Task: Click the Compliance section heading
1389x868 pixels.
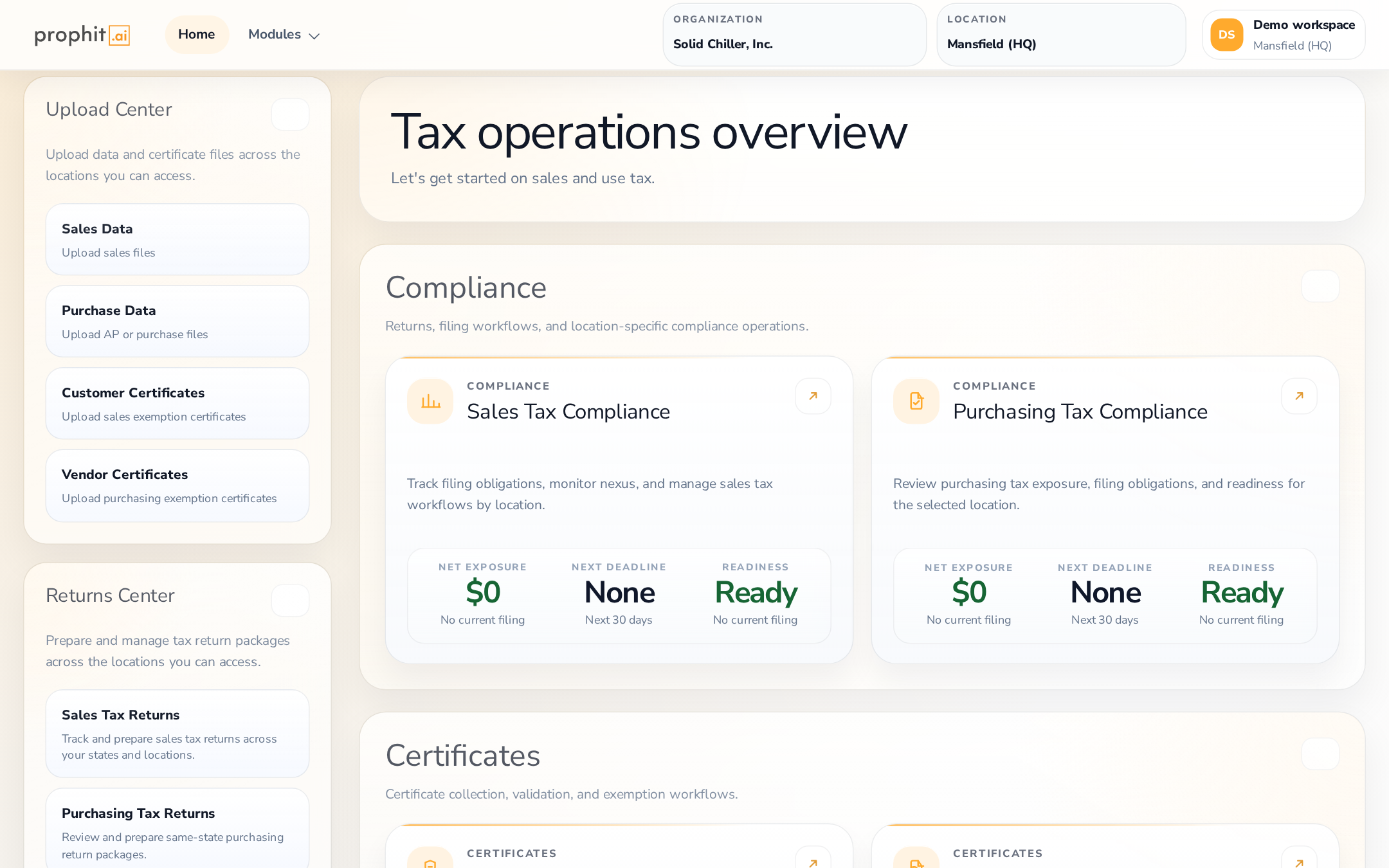Action: click(466, 287)
